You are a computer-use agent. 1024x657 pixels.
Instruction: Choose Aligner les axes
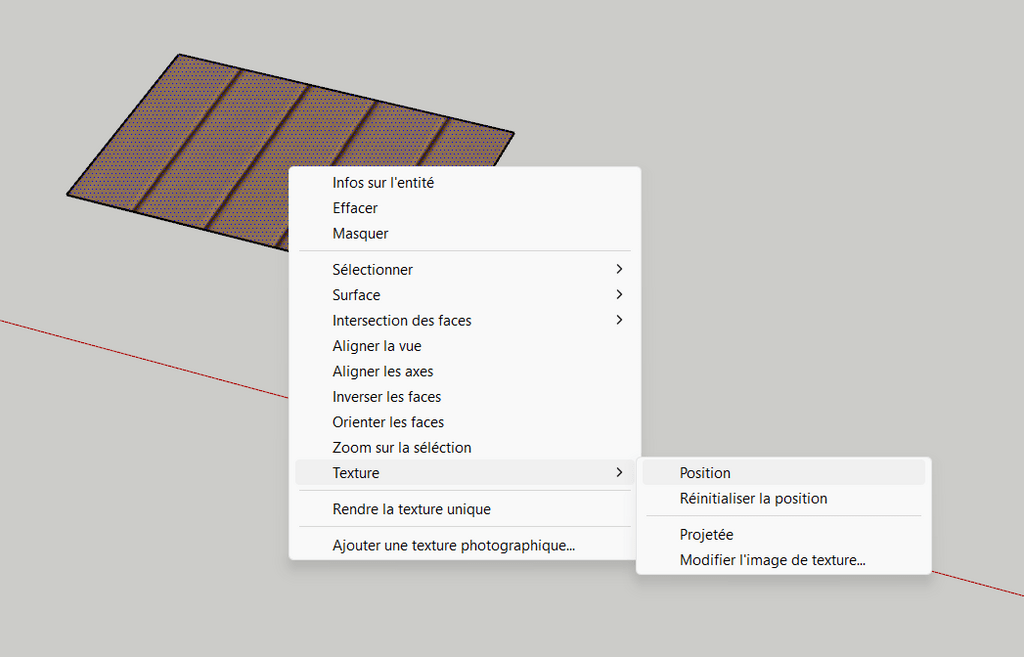click(464, 372)
